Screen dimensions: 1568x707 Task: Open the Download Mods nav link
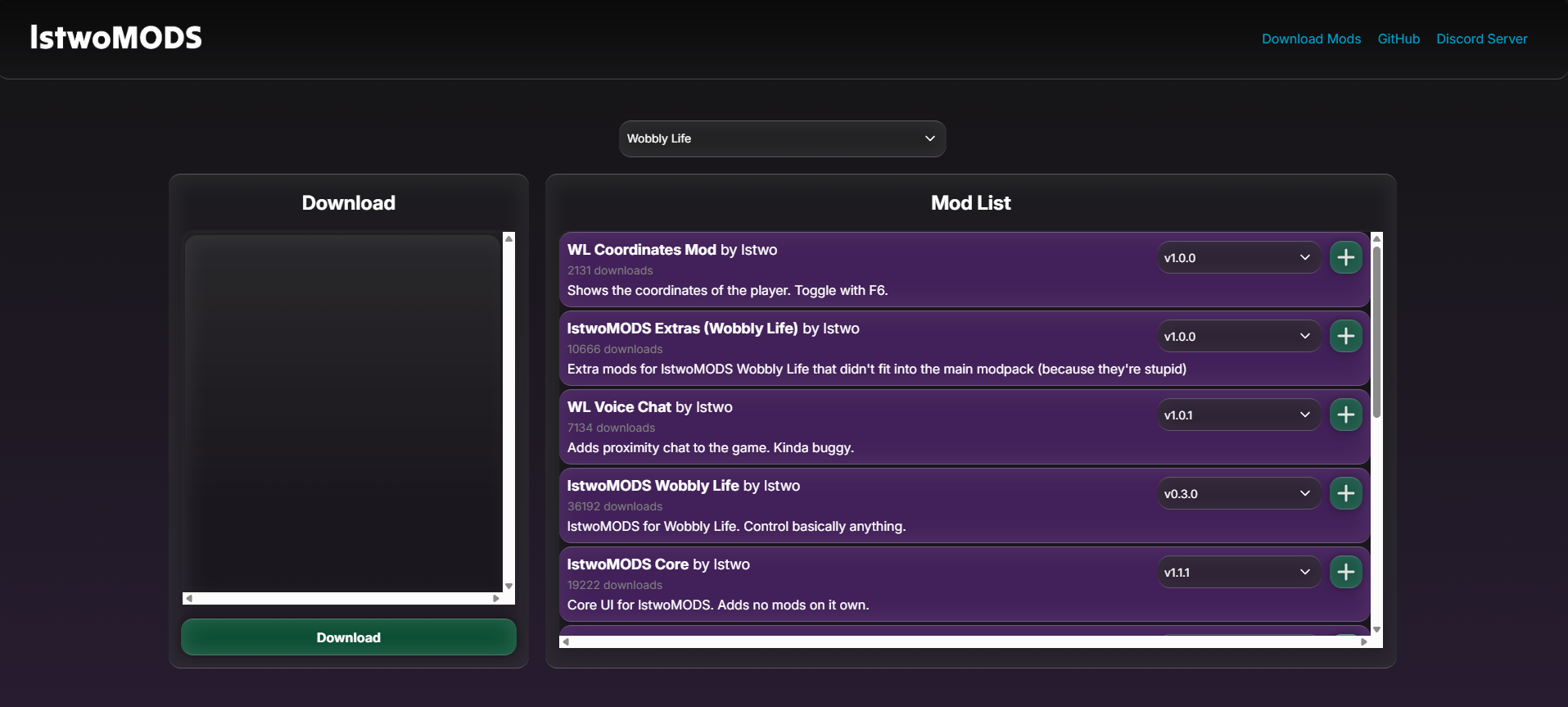tap(1311, 39)
